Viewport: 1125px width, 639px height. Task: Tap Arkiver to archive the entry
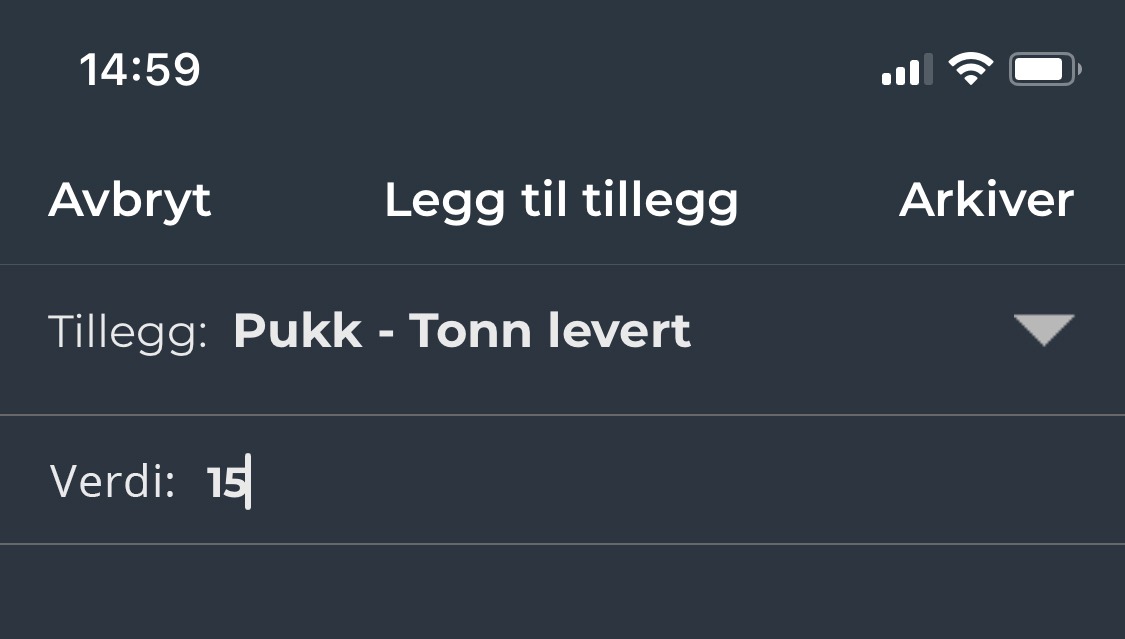[x=986, y=200]
